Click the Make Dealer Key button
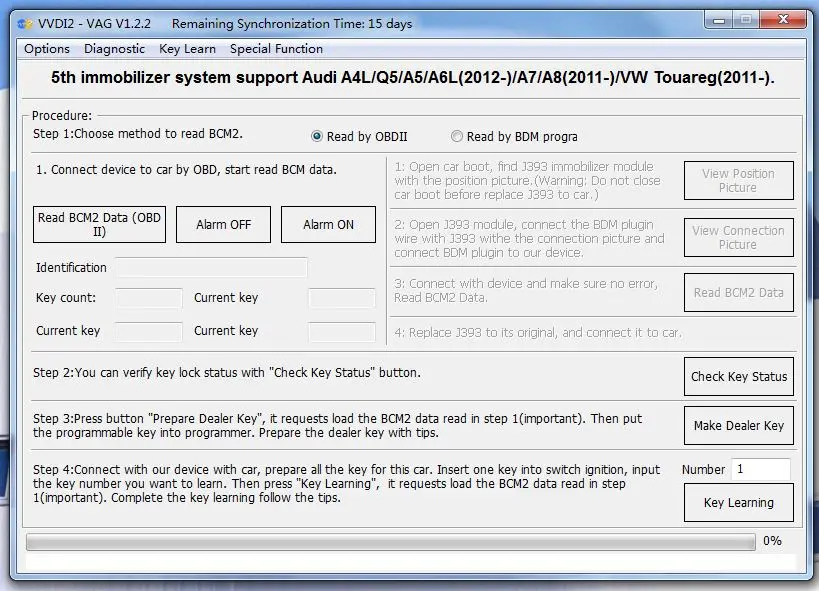Viewport: 819px width, 591px height. click(739, 426)
